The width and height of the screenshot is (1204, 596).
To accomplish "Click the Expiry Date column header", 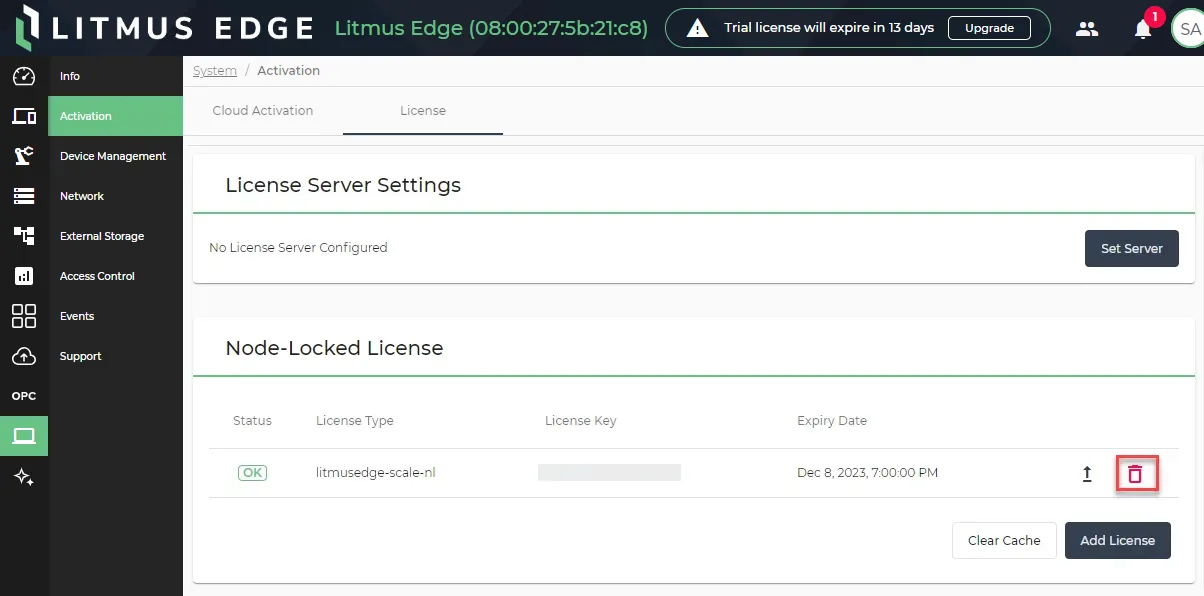I will click(832, 421).
